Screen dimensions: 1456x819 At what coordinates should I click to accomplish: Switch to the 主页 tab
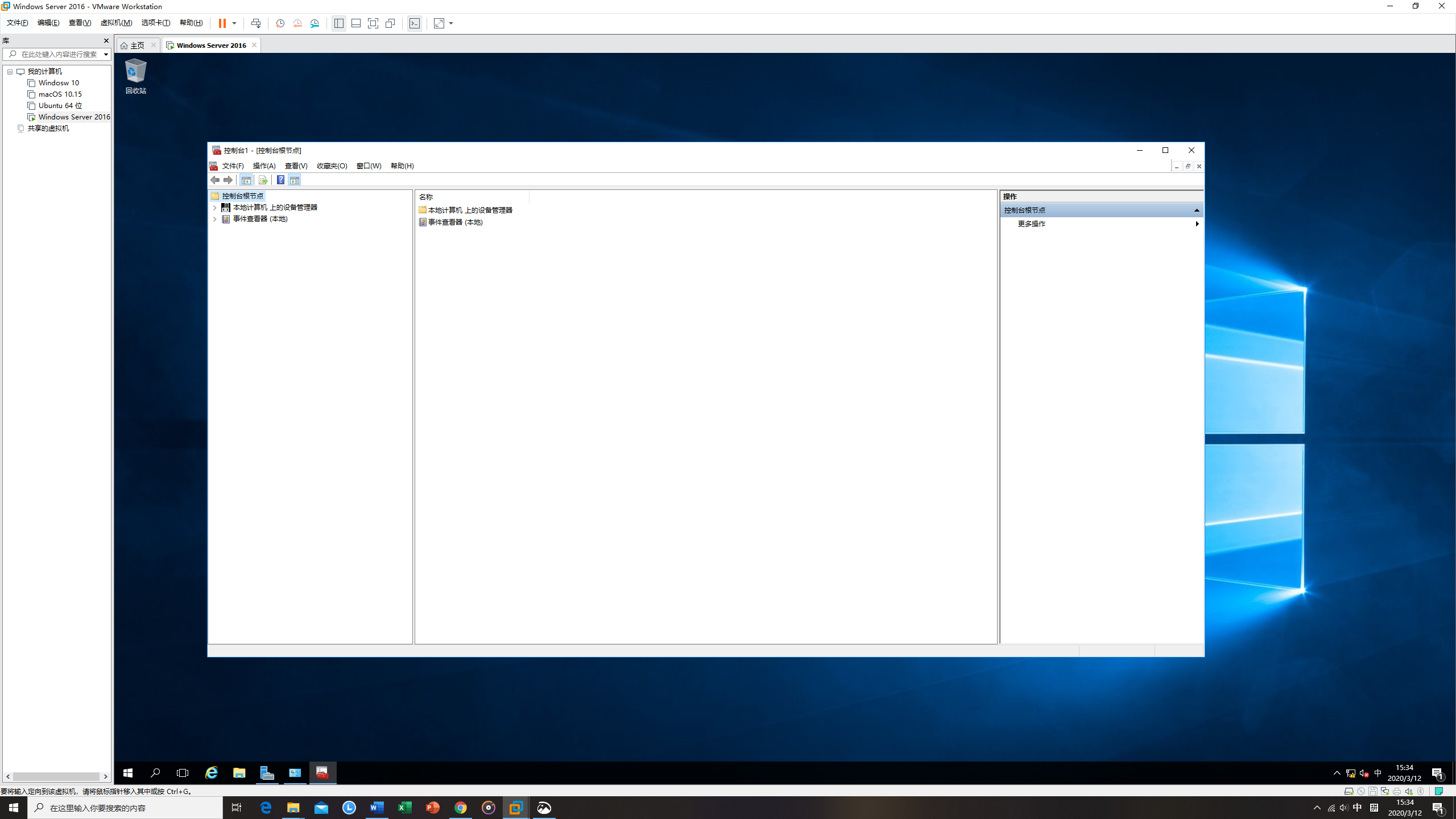136,45
